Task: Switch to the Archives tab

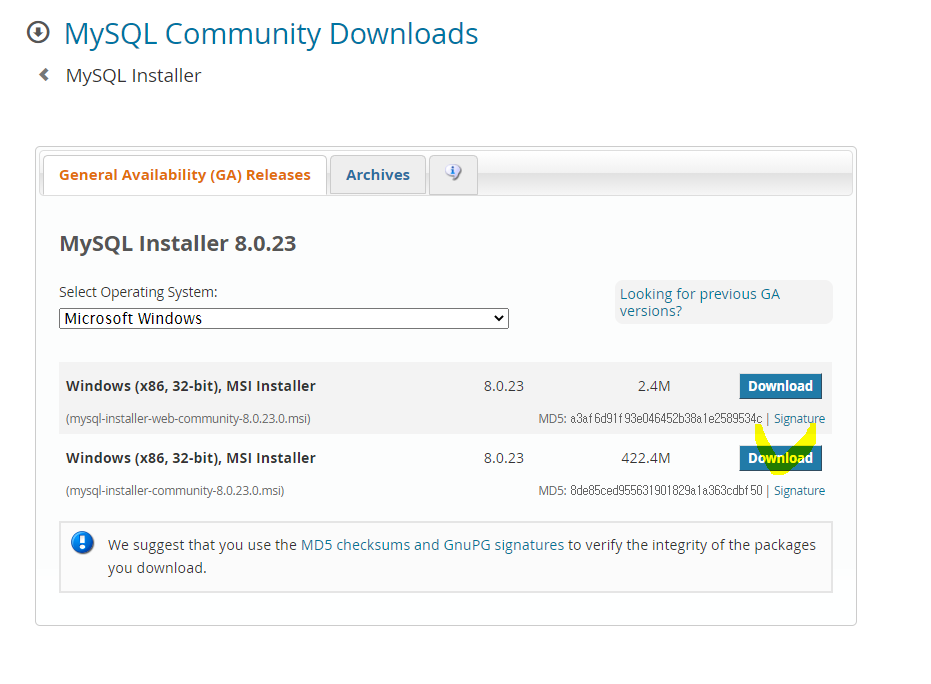Action: 378,175
